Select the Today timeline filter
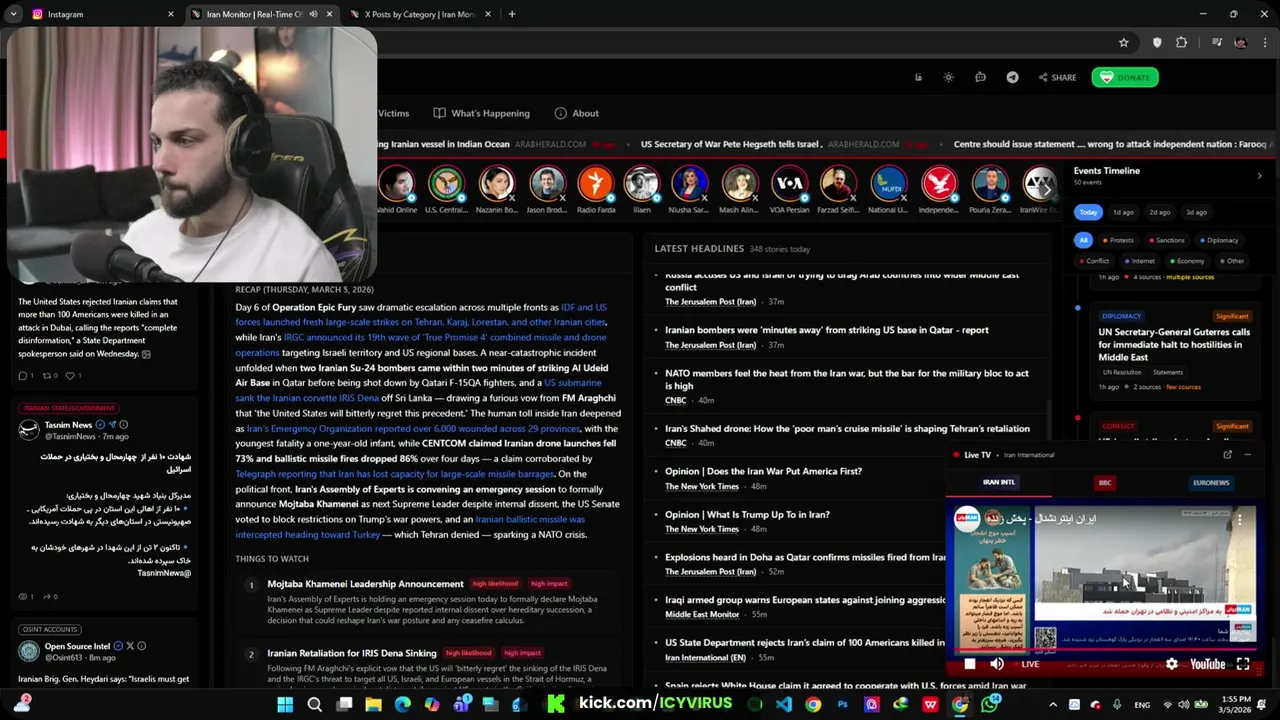The width and height of the screenshot is (1280, 720). [1088, 212]
